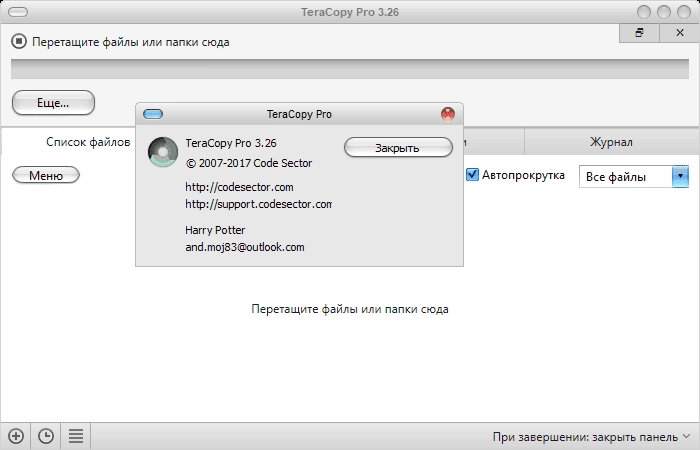Image resolution: width=700 pixels, height=450 pixels.
Task: Click the list view lines icon
Action: pyautogui.click(x=76, y=436)
